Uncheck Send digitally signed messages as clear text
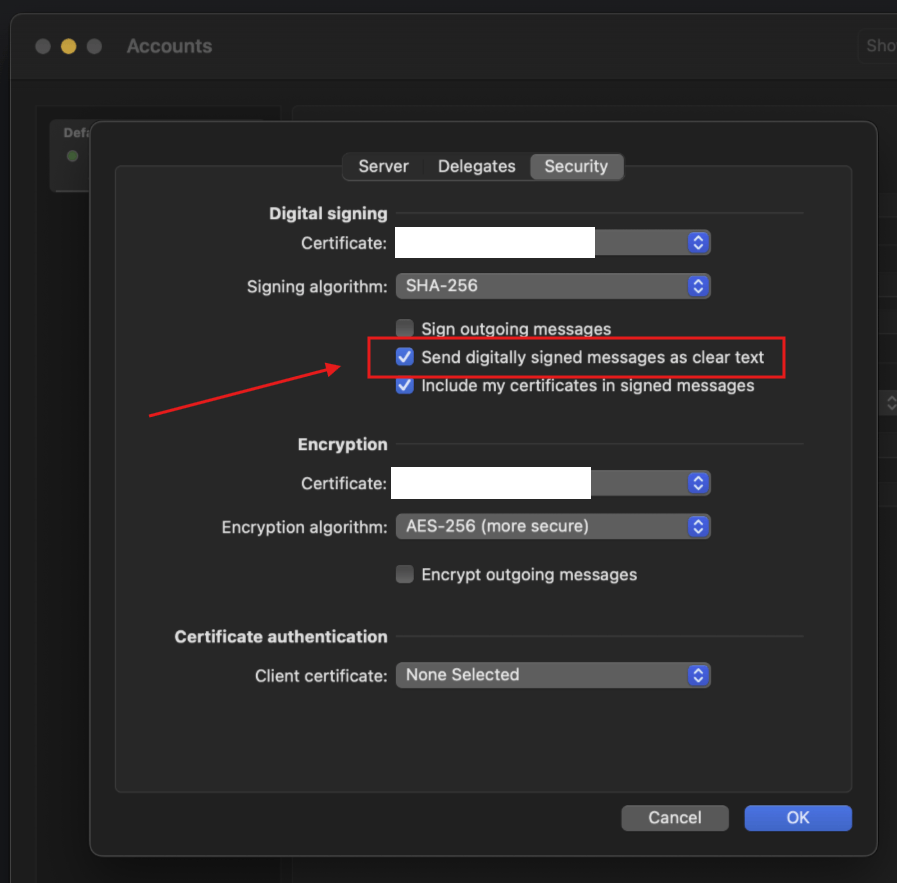Viewport: 897px width, 883px height. tap(404, 357)
